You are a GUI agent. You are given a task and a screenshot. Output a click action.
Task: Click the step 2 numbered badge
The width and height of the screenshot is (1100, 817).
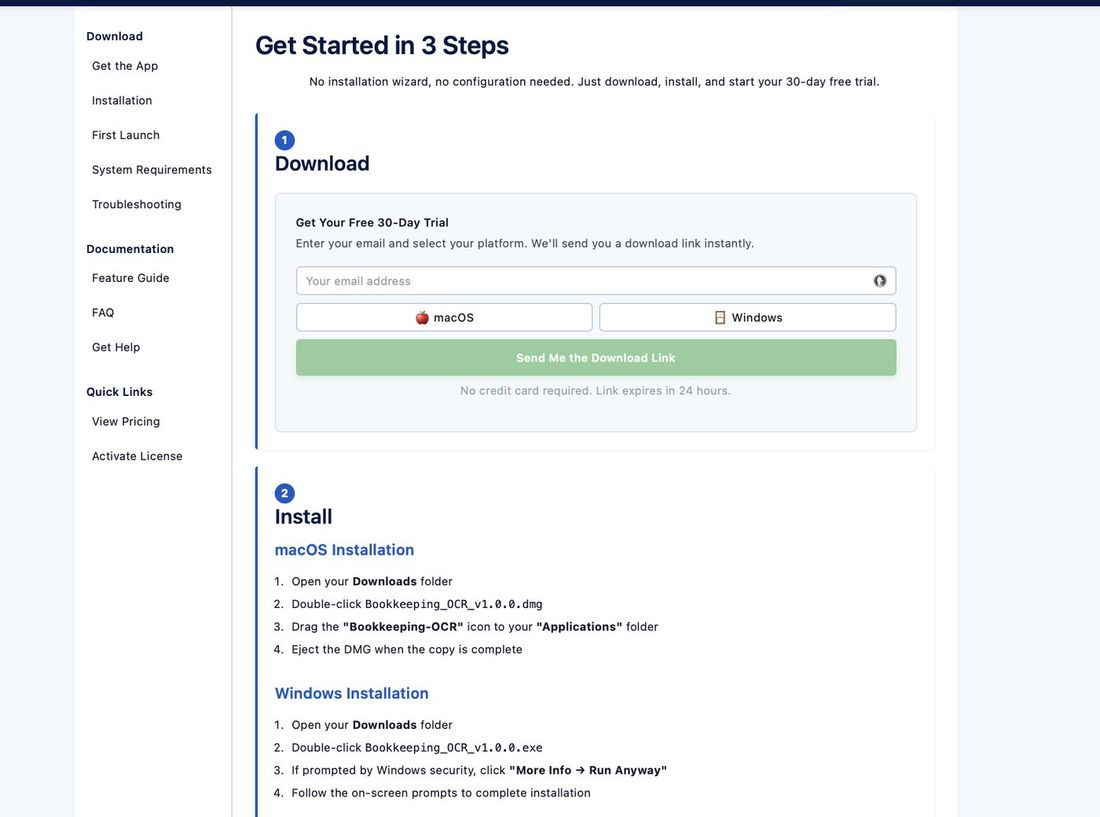[283, 492]
